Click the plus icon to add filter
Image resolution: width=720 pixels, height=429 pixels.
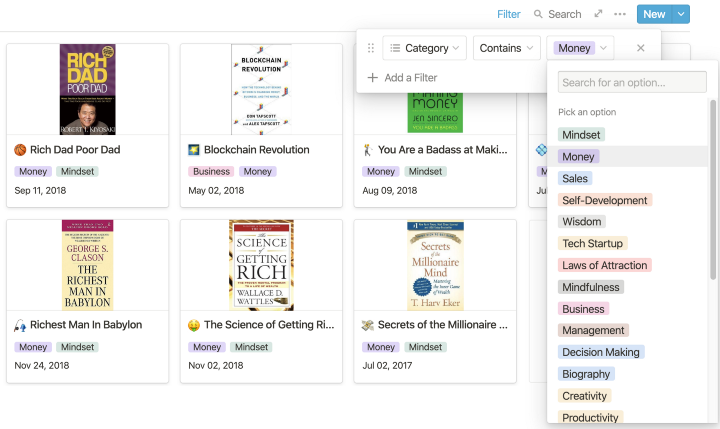(x=373, y=78)
